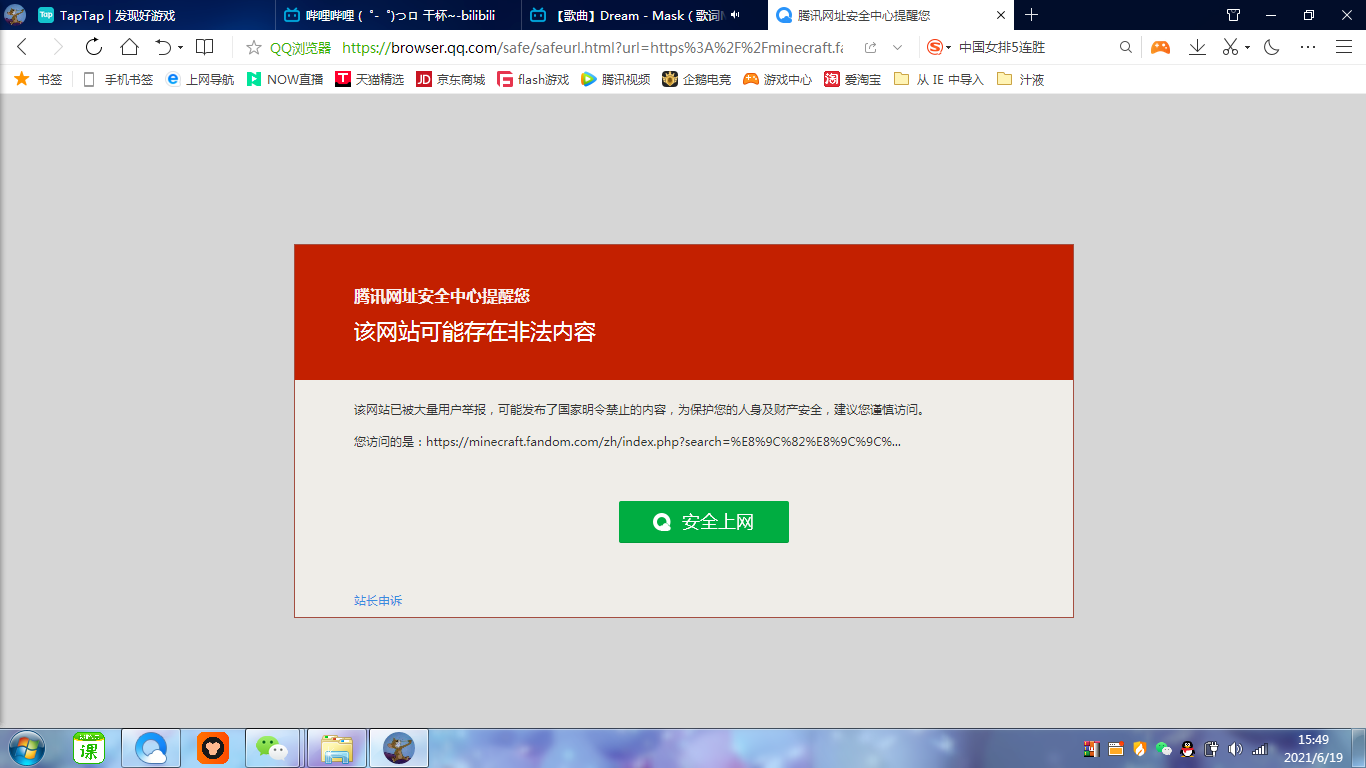
Task: Open the reading mode book icon
Action: coord(204,47)
